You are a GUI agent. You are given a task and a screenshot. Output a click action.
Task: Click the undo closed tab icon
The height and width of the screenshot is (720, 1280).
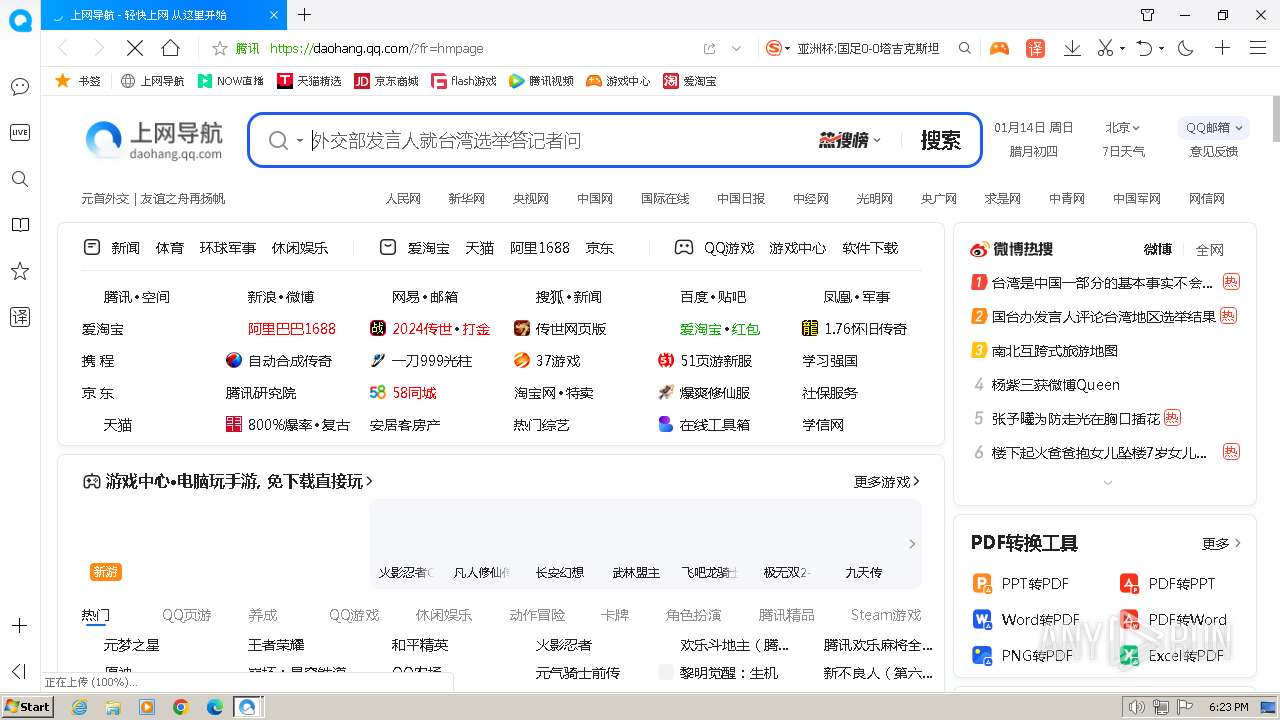[x=1145, y=48]
